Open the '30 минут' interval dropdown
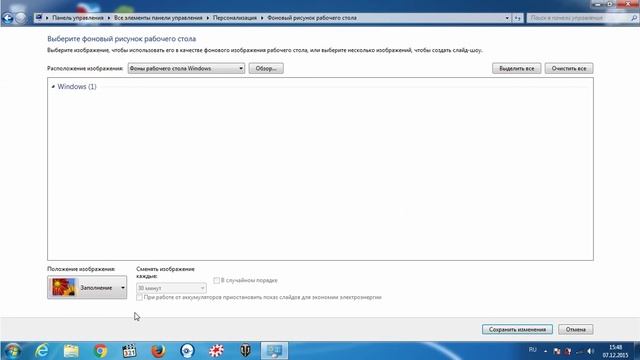640x360 pixels. point(171,288)
